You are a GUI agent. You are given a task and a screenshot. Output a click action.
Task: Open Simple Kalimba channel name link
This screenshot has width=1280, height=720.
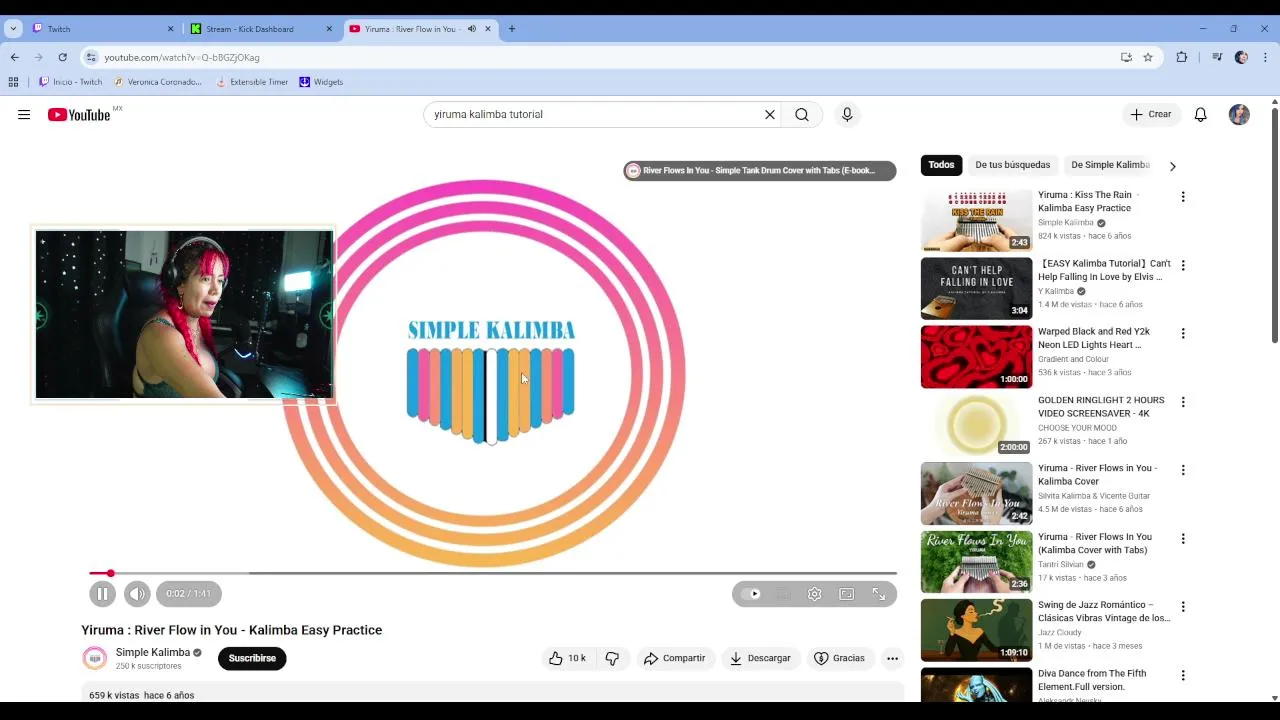coord(153,652)
